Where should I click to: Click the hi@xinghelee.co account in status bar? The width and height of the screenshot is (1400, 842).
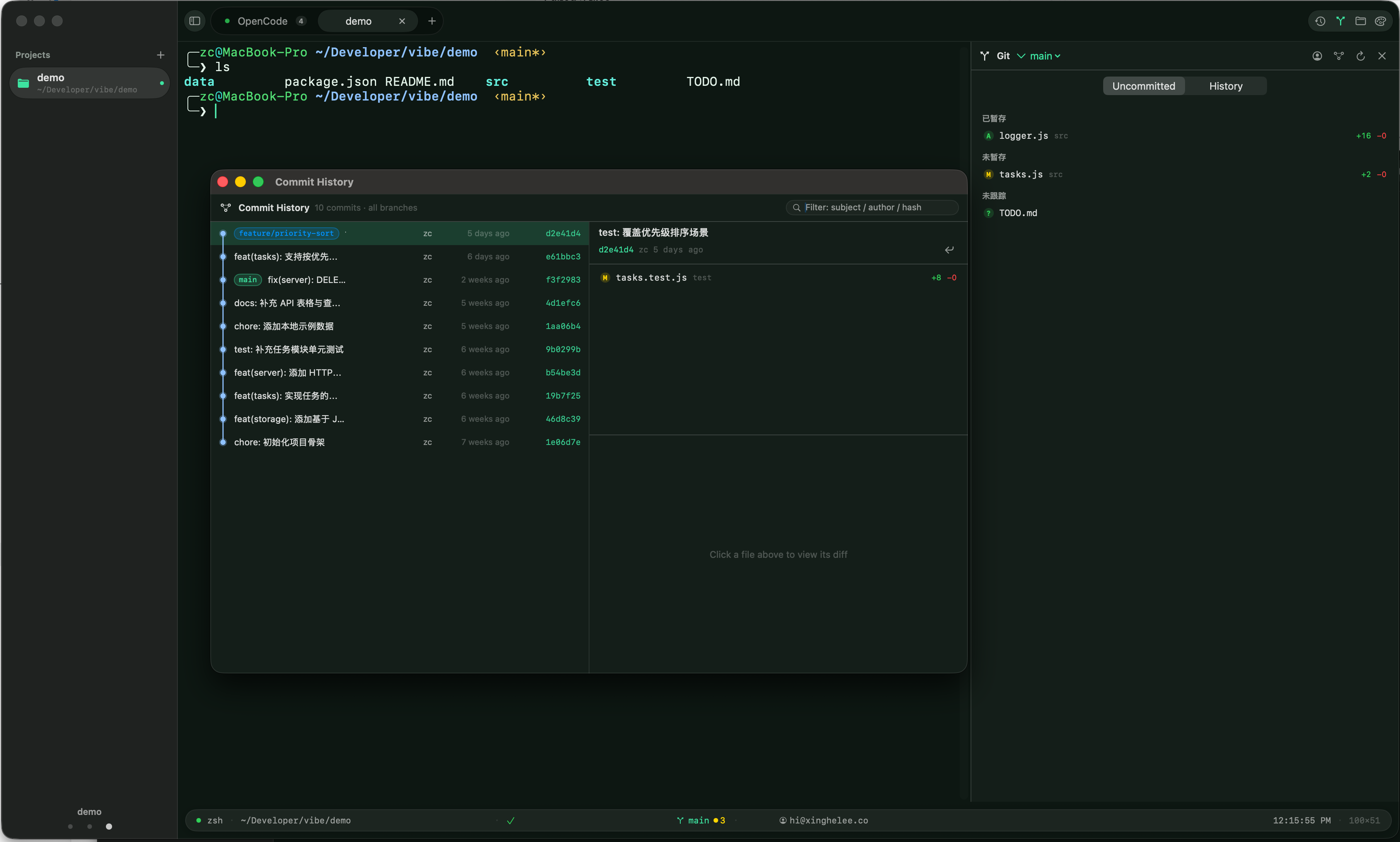coord(823,820)
